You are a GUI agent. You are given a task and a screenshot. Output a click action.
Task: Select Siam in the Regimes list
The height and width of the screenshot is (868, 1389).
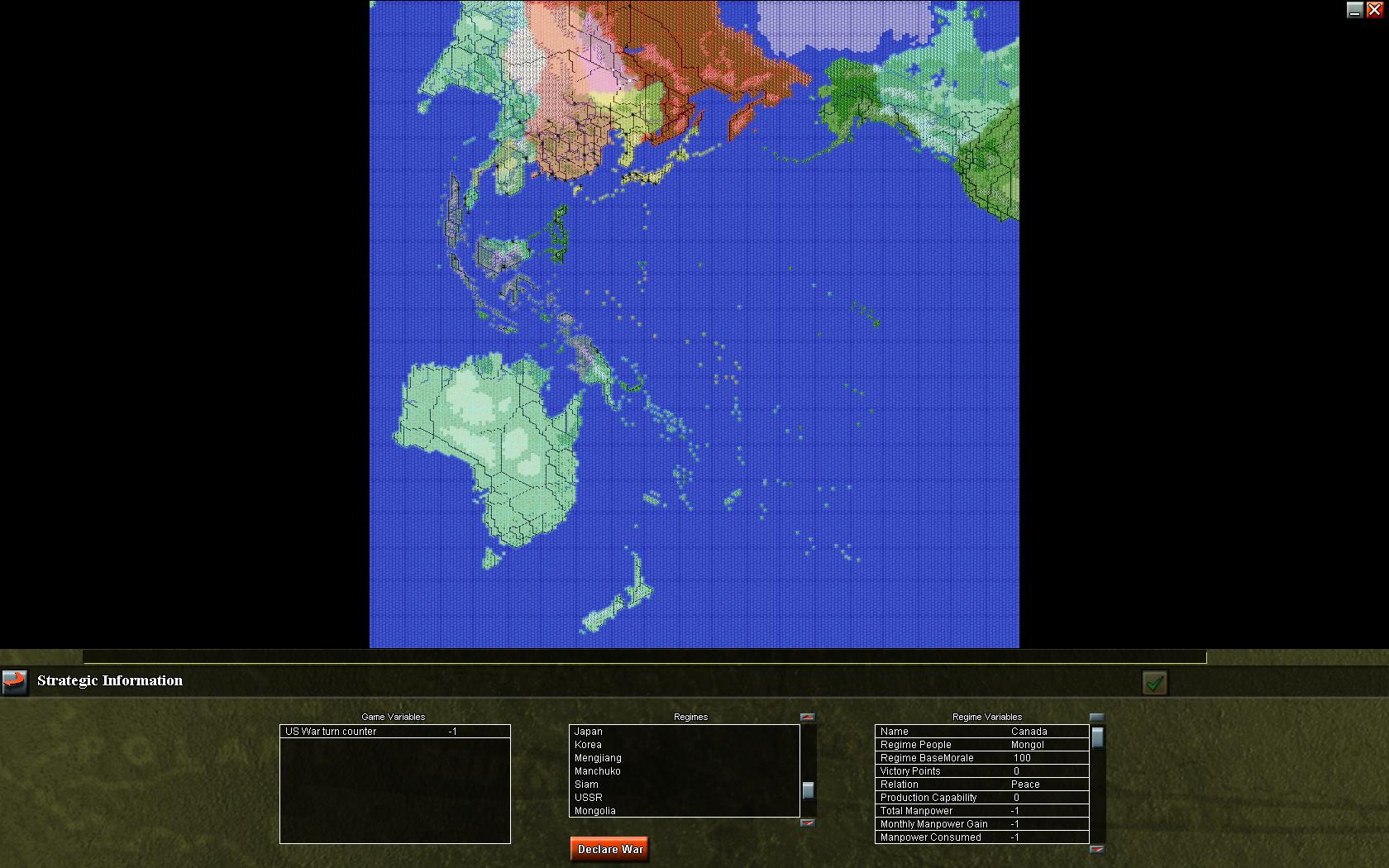pyautogui.click(x=685, y=785)
